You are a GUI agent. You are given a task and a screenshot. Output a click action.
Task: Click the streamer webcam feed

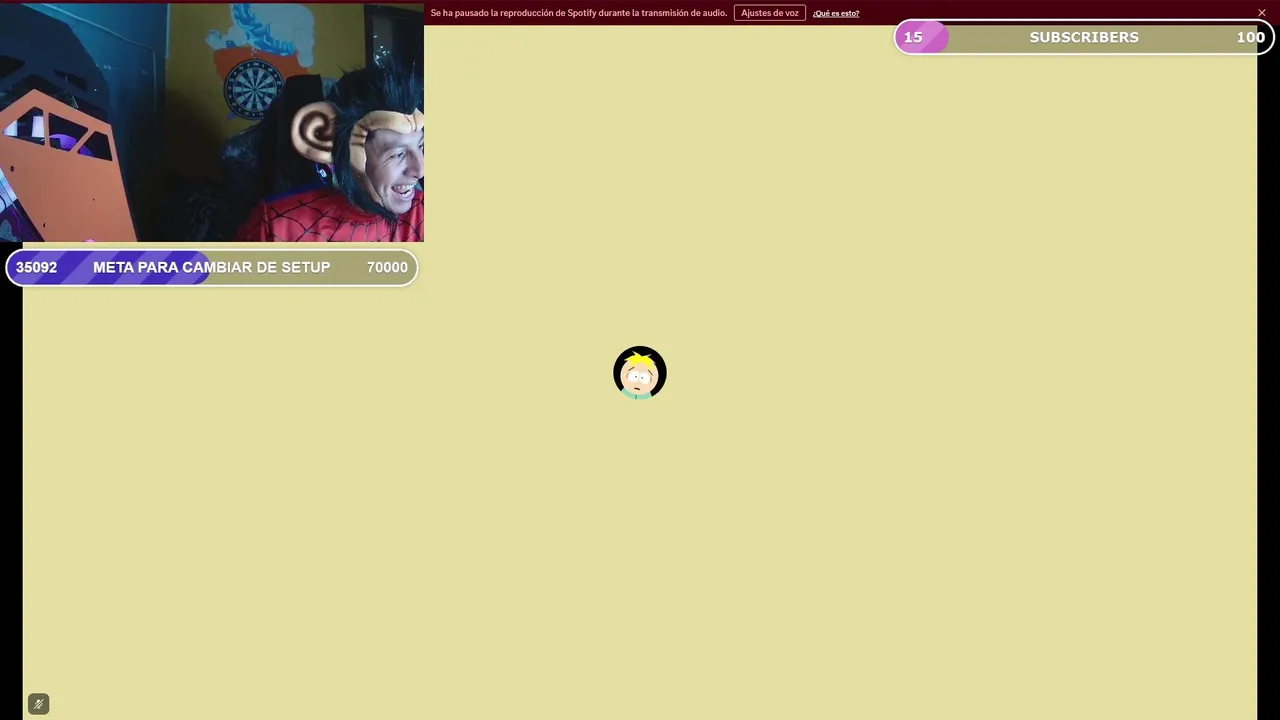(212, 122)
